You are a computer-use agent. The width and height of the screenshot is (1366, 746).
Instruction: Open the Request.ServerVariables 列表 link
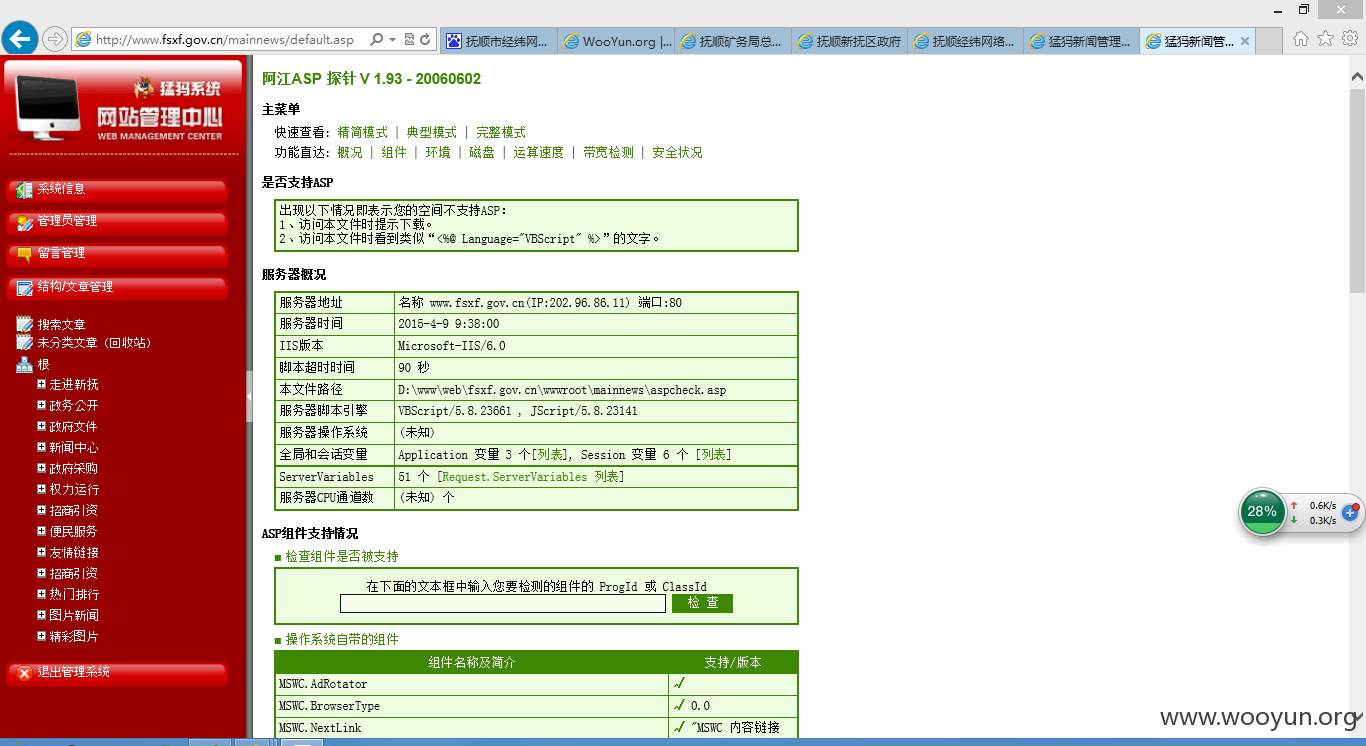click(x=531, y=477)
